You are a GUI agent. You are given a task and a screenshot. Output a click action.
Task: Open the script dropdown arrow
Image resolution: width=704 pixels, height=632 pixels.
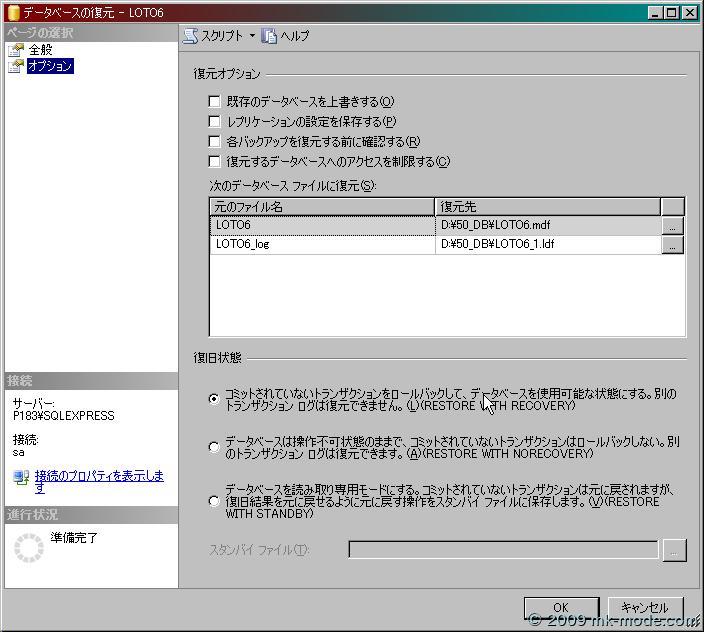252,36
